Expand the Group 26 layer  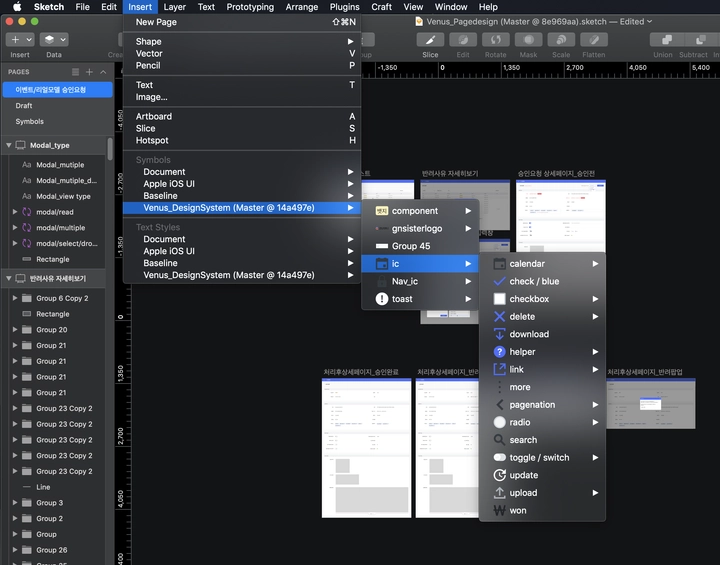click(15, 550)
